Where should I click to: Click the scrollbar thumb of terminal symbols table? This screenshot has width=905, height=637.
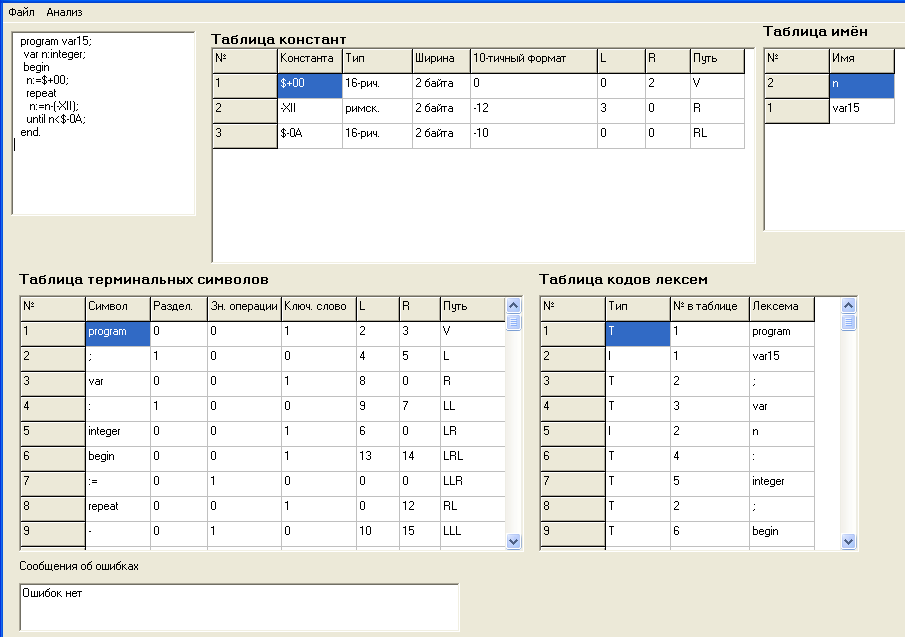tap(514, 322)
